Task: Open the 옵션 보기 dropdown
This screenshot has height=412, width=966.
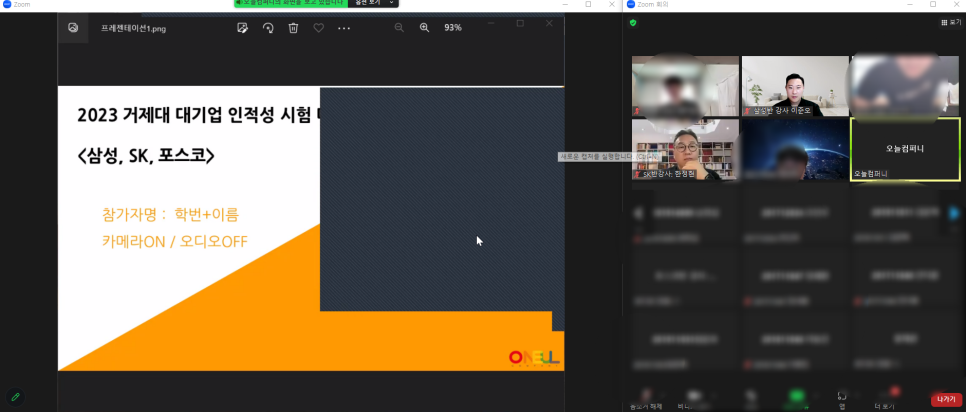Action: tap(373, 3)
